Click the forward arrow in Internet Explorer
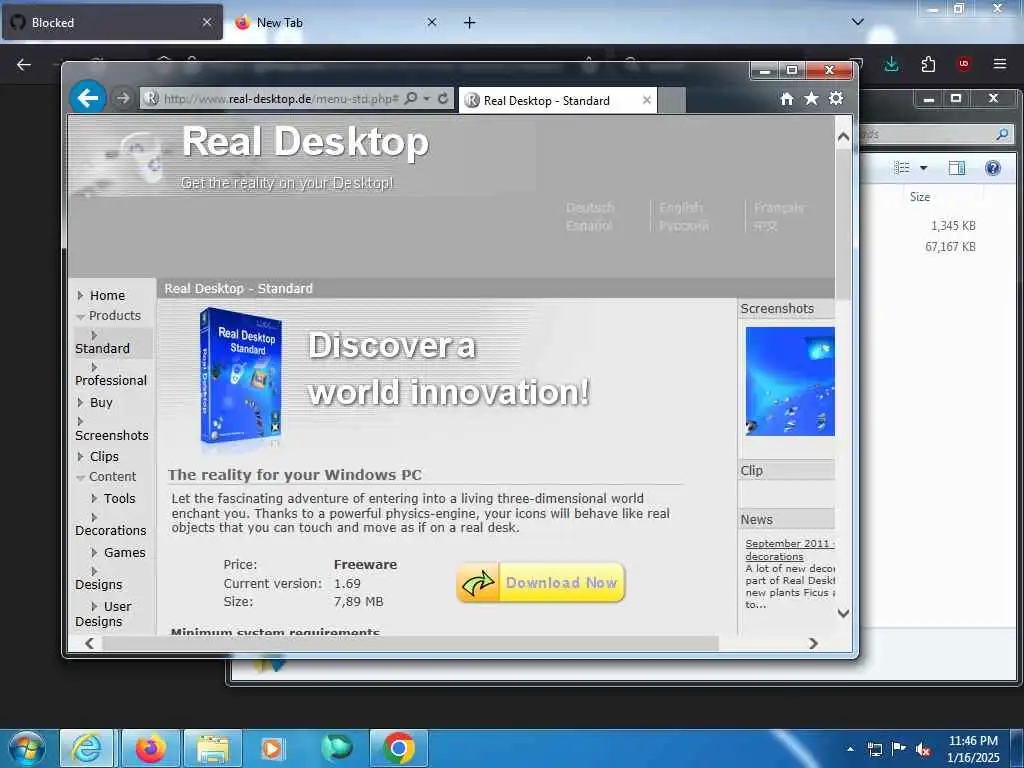Screen dimensions: 1024x768 pos(122,99)
